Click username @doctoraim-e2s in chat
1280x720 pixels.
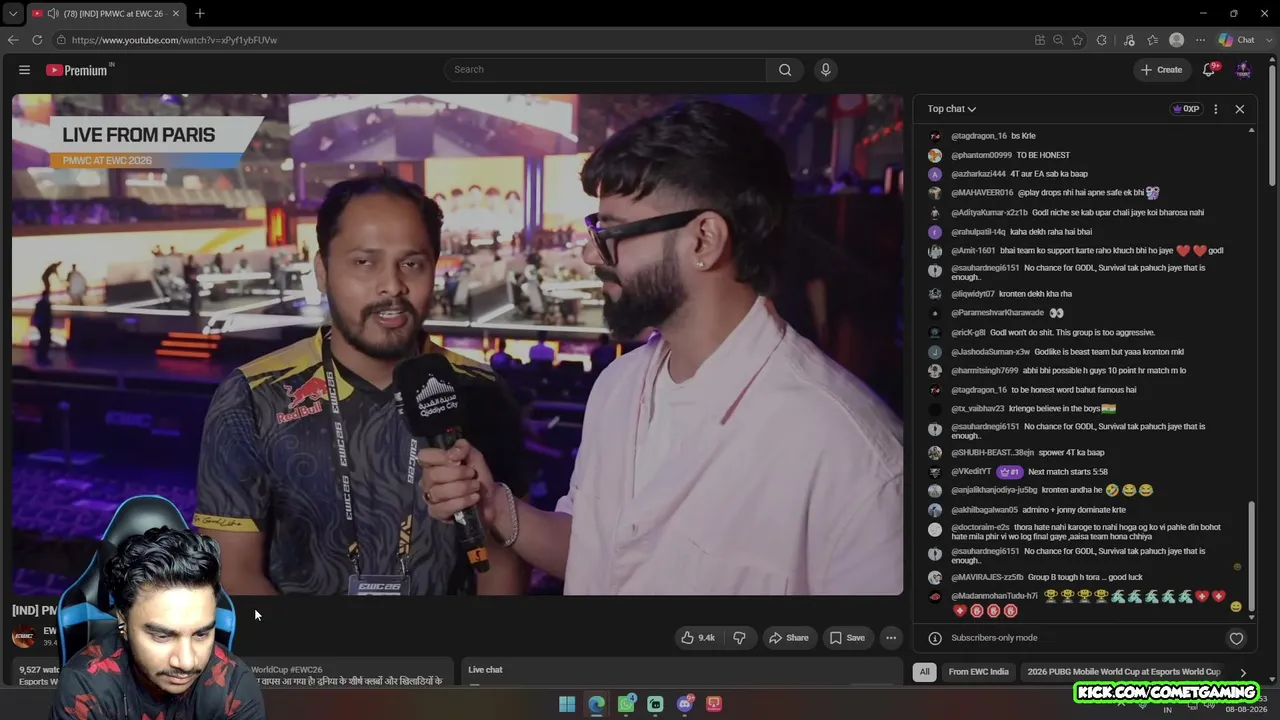point(980,527)
